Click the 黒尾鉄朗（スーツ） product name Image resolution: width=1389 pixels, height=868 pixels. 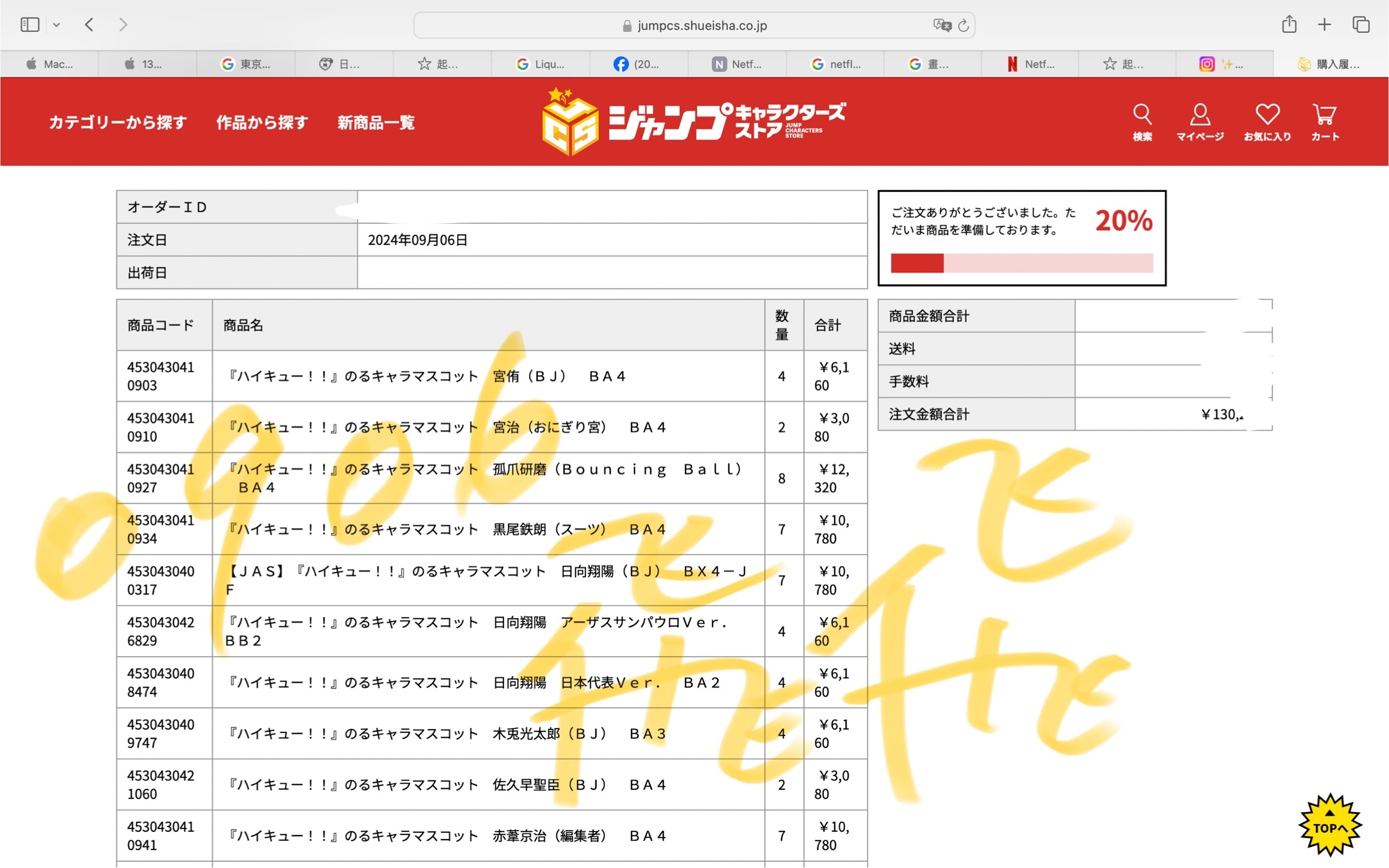[x=446, y=529]
